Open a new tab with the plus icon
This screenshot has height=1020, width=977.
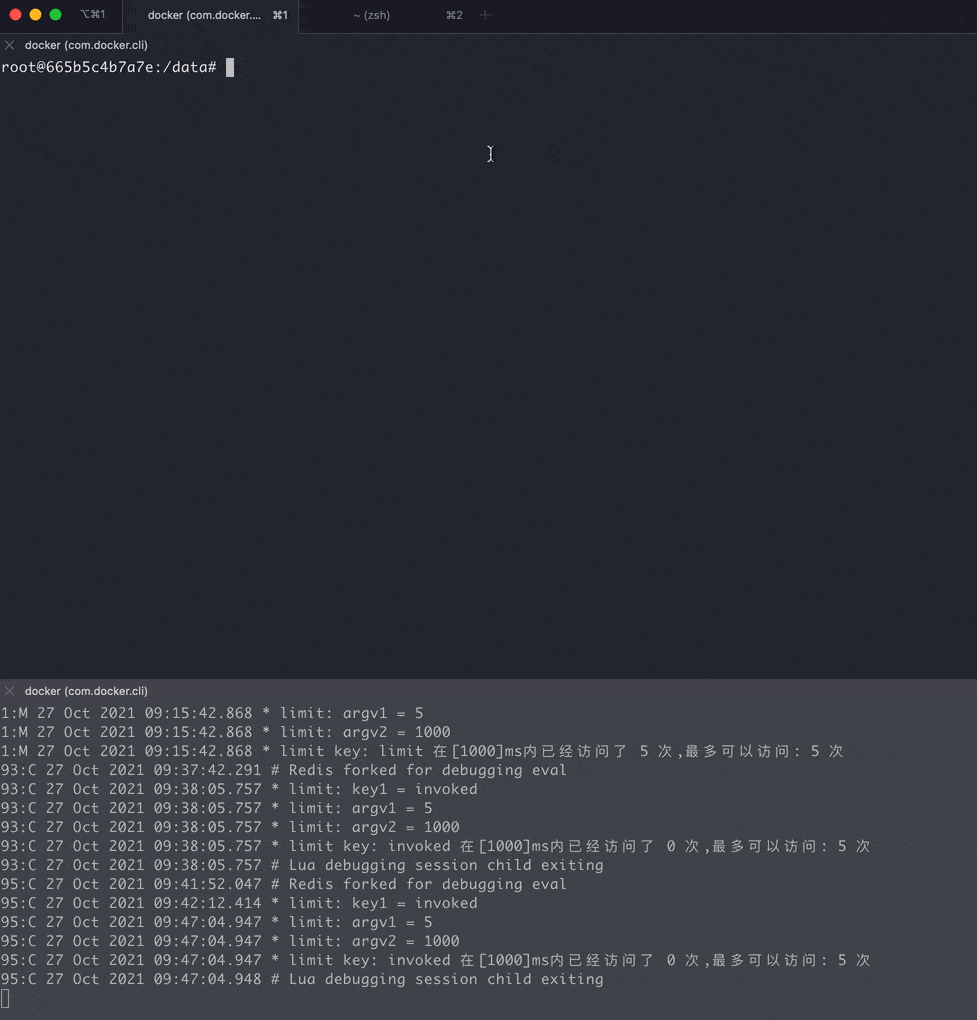pyautogui.click(x=485, y=15)
